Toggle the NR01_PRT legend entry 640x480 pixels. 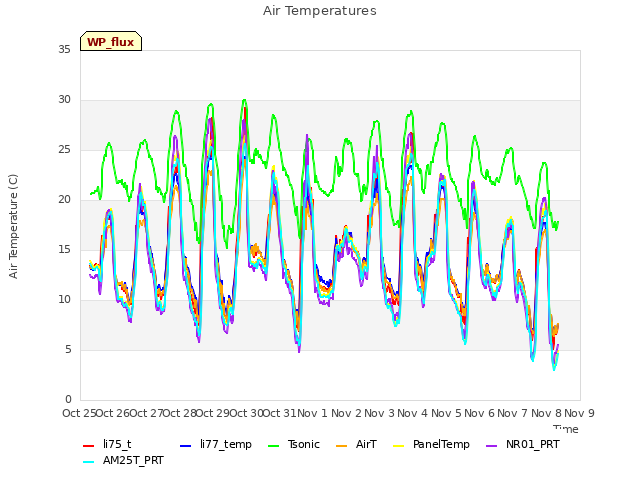point(522,444)
